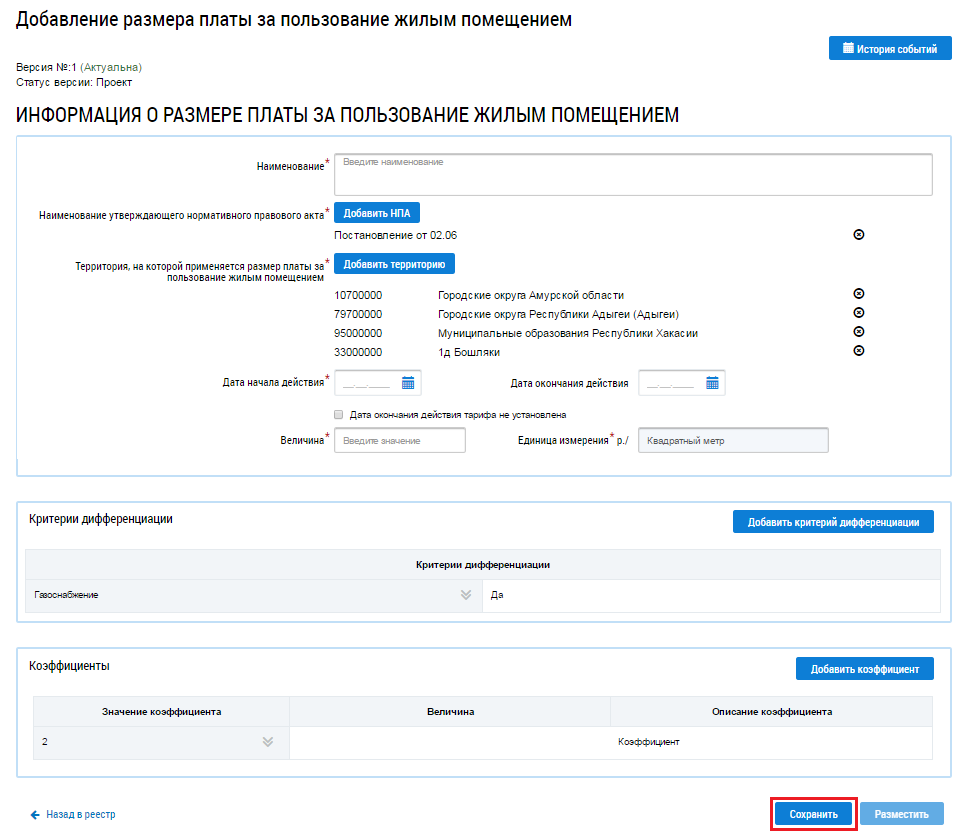Expand the Газоснабжение criterion row

pyautogui.click(x=465, y=595)
